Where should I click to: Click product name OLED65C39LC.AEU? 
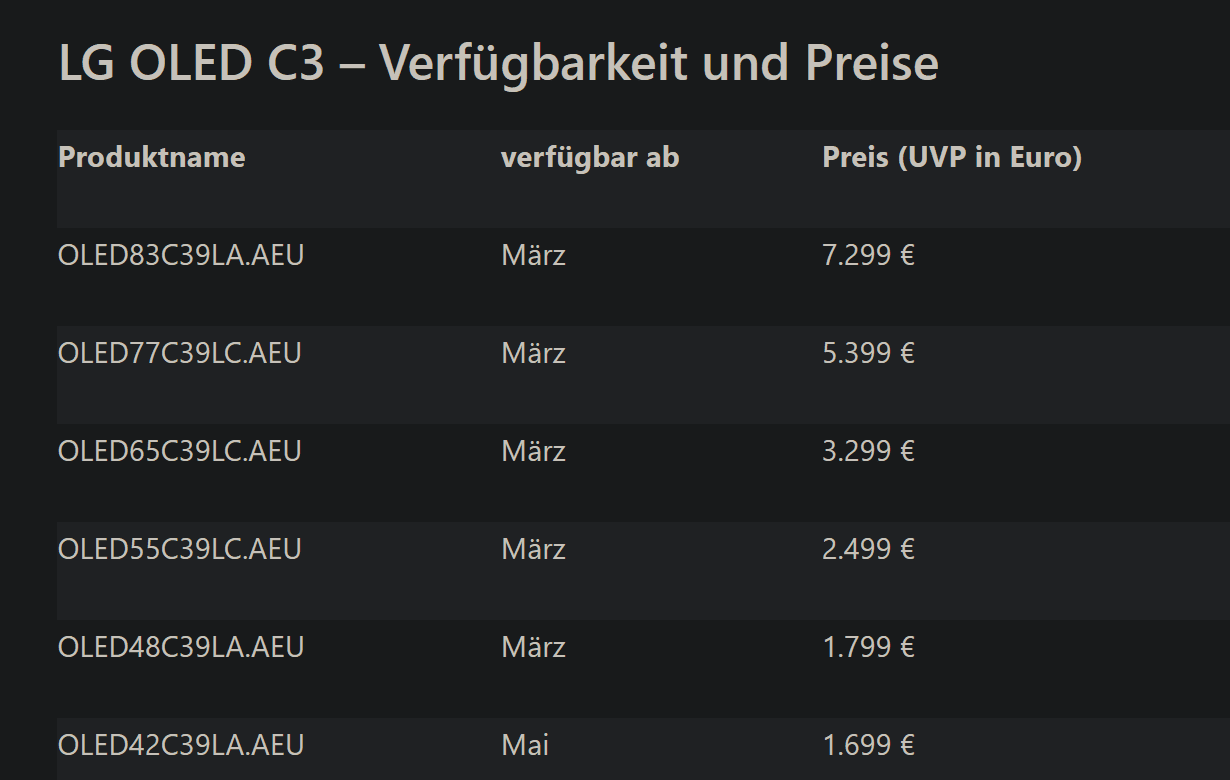pos(180,452)
